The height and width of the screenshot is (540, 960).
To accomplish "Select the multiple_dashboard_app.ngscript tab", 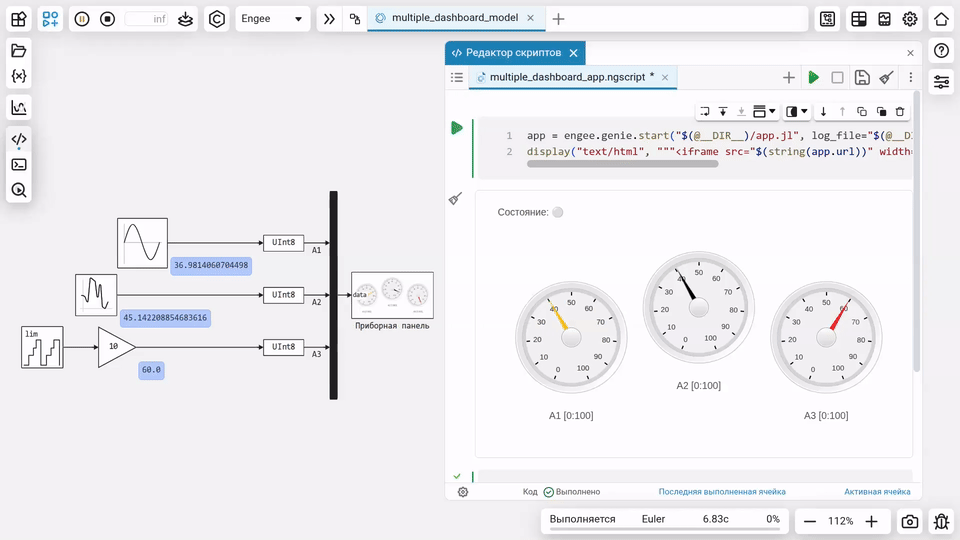I will [x=566, y=77].
